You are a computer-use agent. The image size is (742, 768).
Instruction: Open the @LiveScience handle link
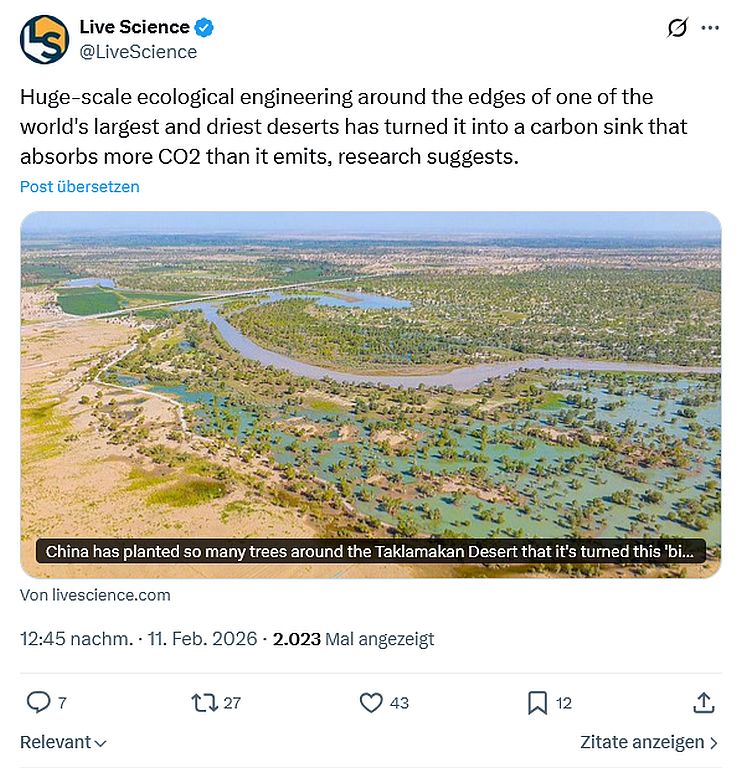[x=139, y=52]
